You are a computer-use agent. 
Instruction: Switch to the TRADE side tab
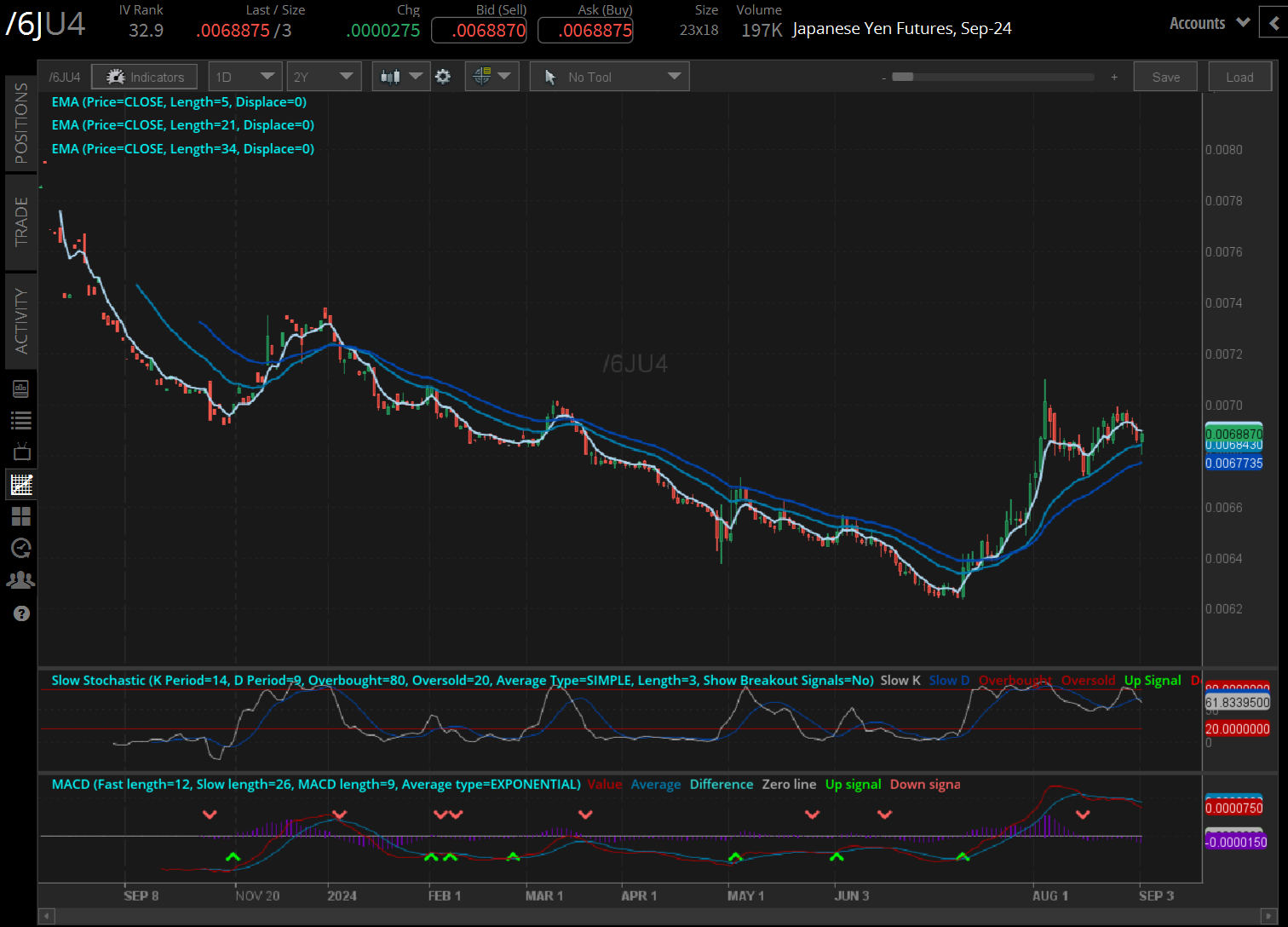pos(21,222)
